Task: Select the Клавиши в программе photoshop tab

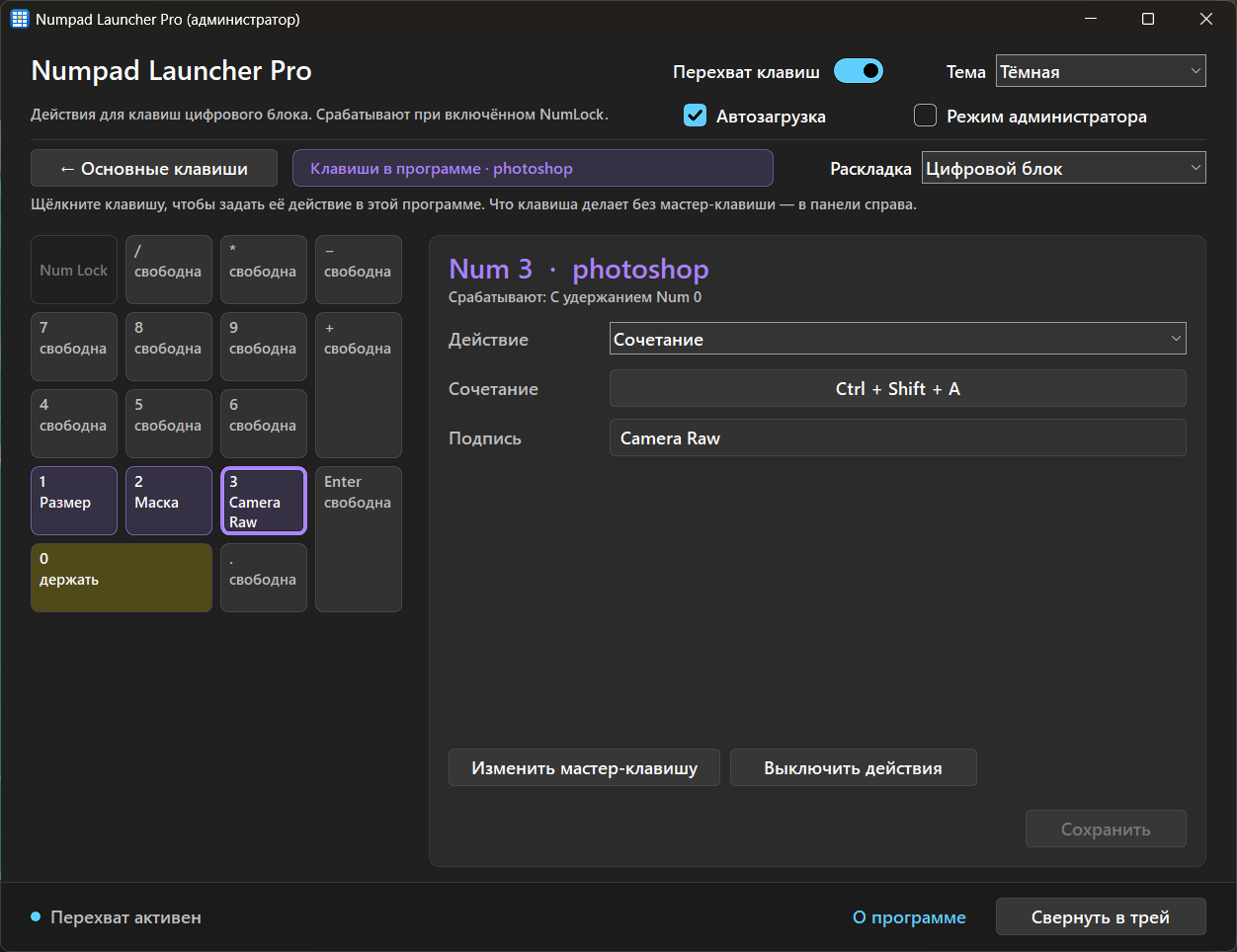Action: click(533, 168)
